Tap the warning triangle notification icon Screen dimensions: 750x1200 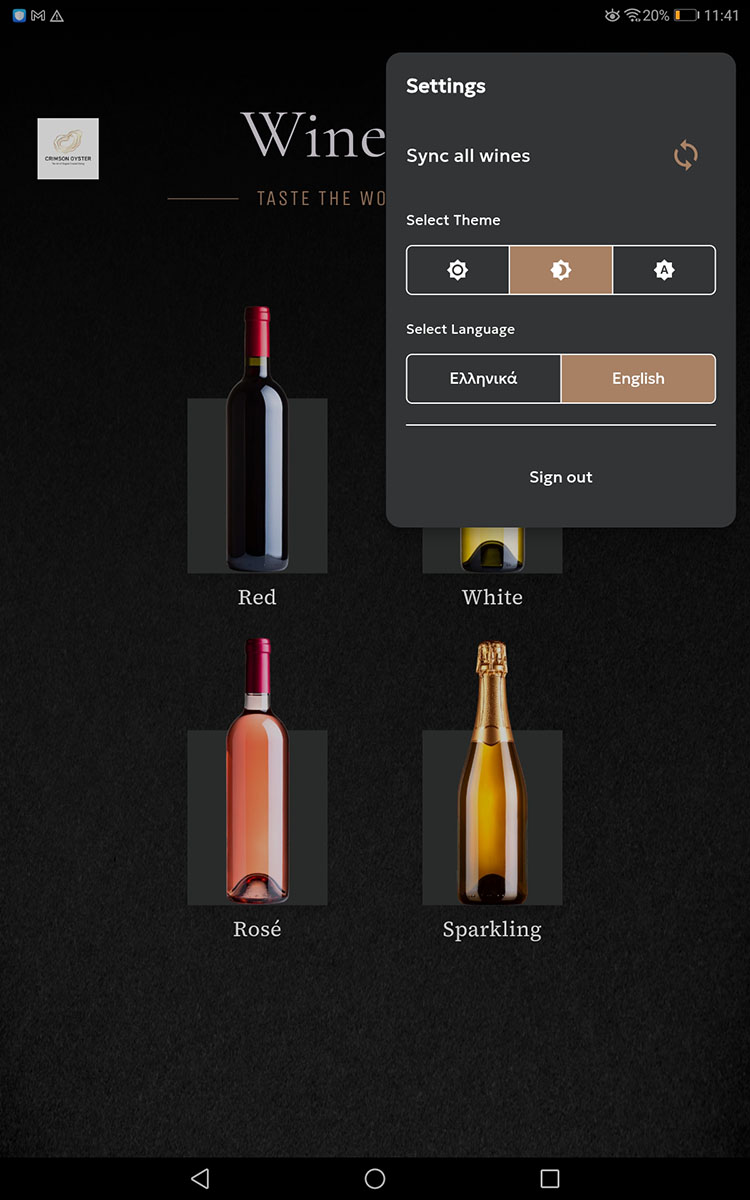coord(57,16)
